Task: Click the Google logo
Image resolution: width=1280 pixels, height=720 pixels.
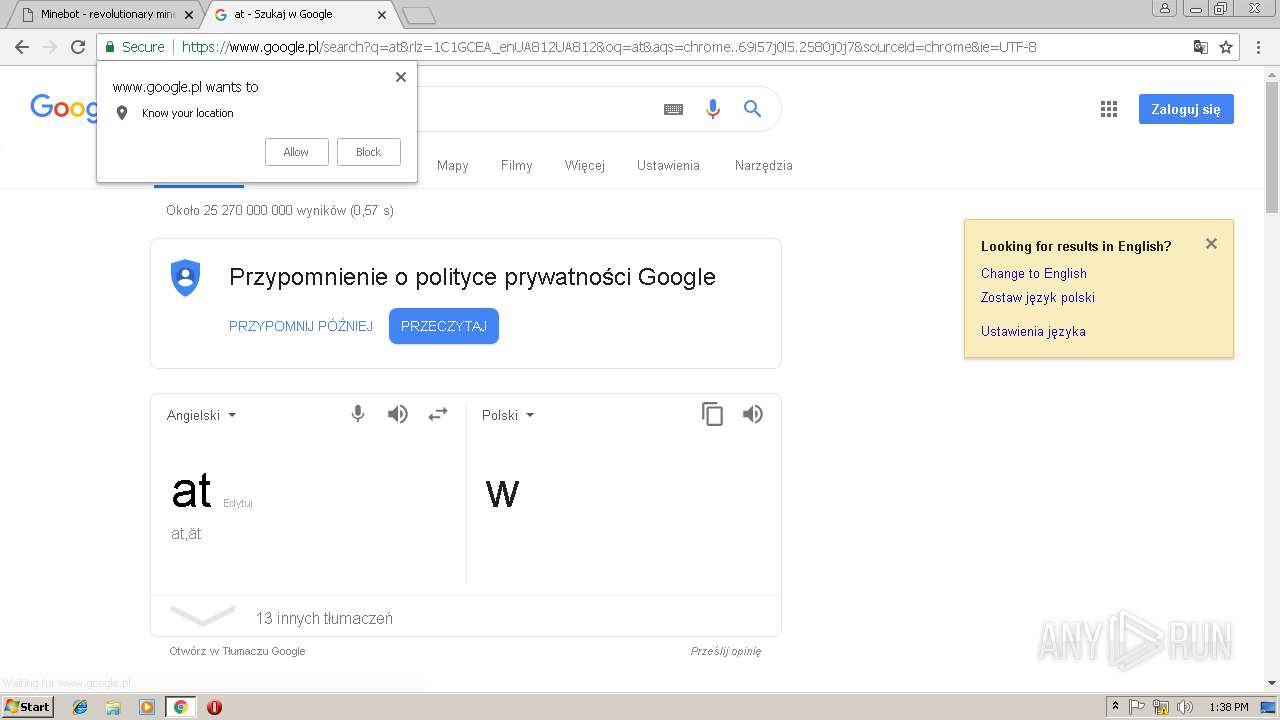Action: coord(64,107)
